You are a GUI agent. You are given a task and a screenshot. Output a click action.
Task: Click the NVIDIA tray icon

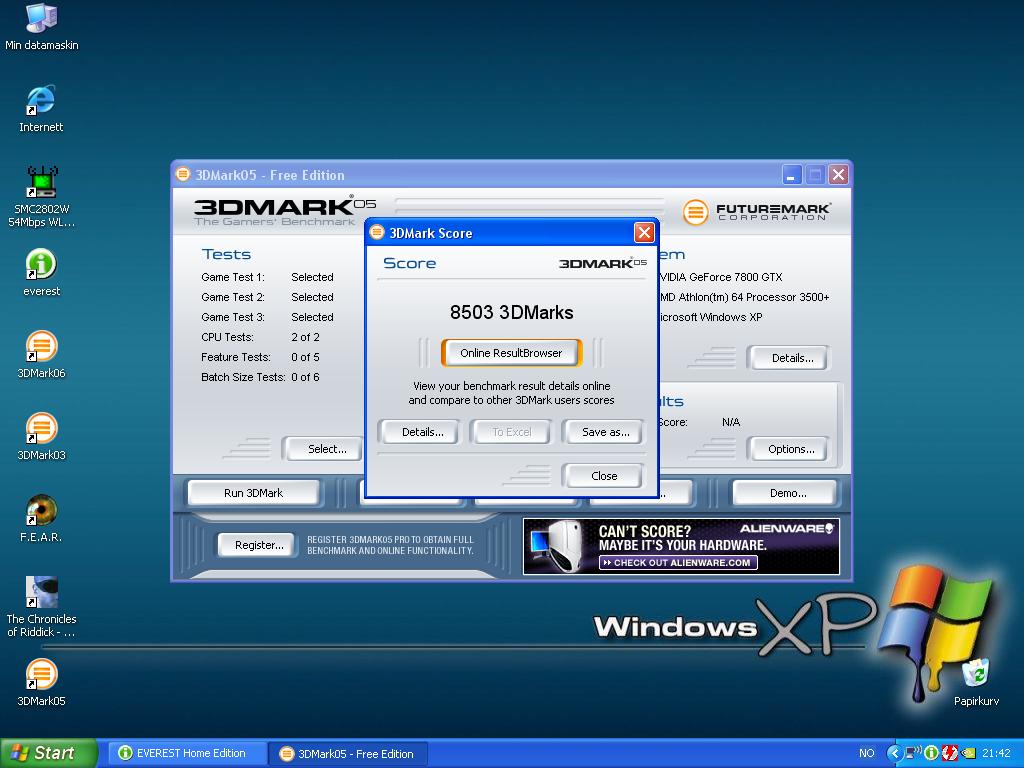(968, 753)
